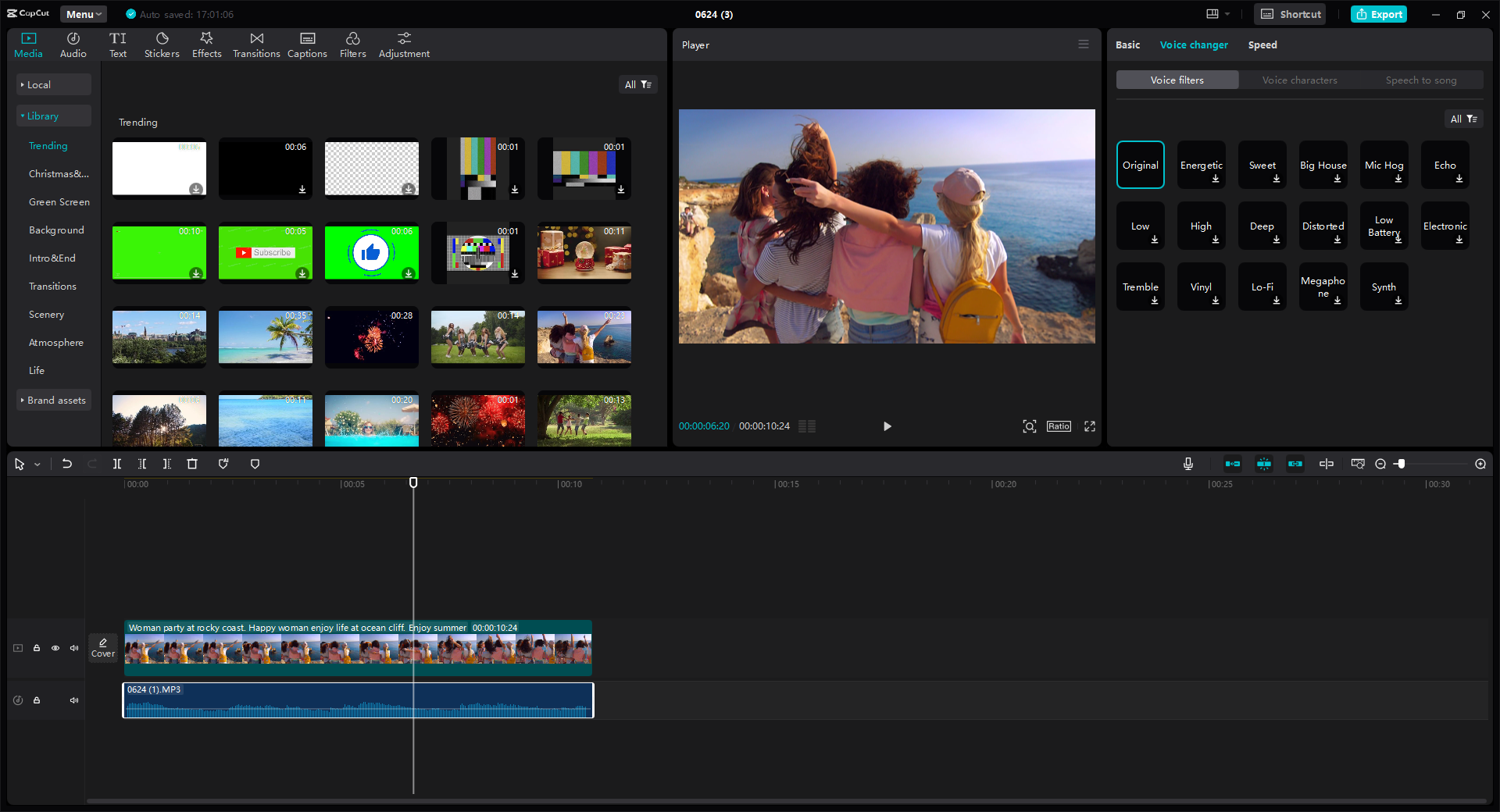Click the Split clip tool icon
This screenshot has width=1500, height=812.
tap(117, 464)
